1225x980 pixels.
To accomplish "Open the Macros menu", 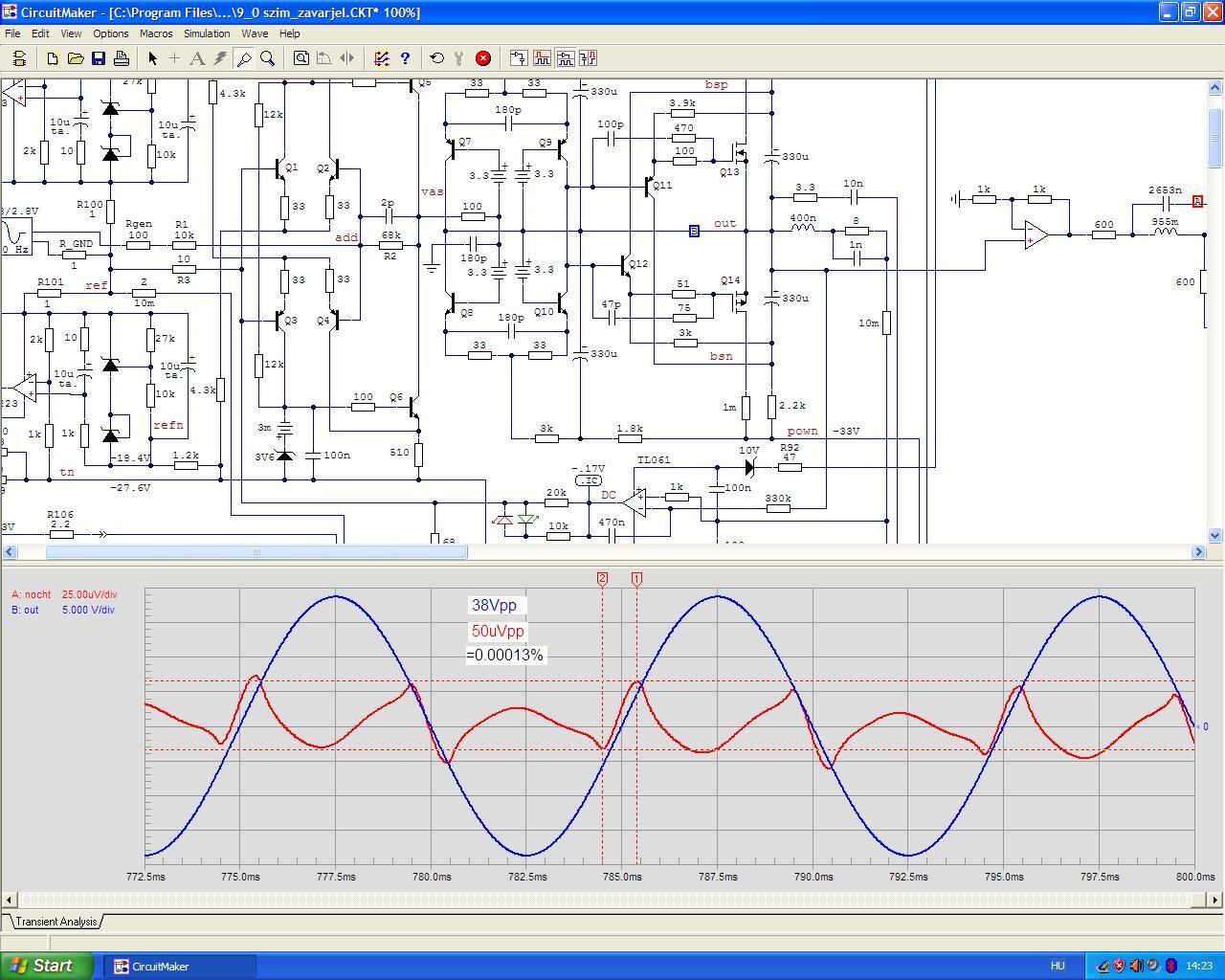I will tap(156, 33).
